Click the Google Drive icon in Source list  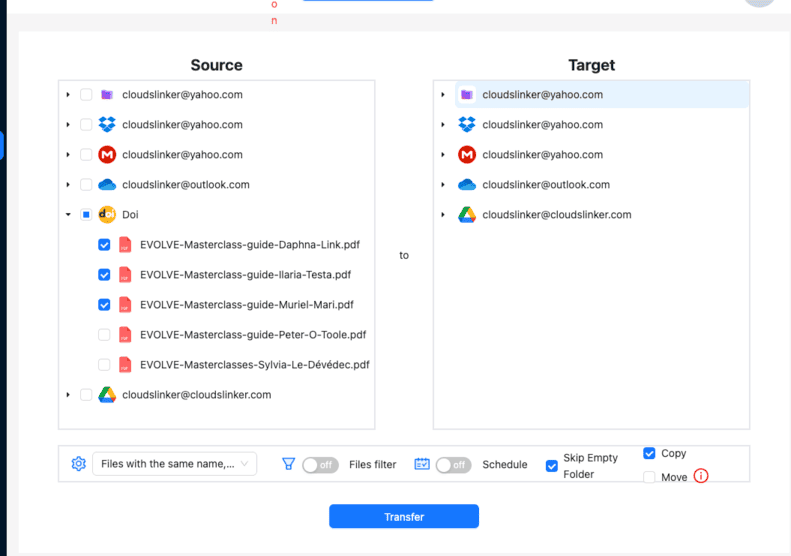click(107, 395)
